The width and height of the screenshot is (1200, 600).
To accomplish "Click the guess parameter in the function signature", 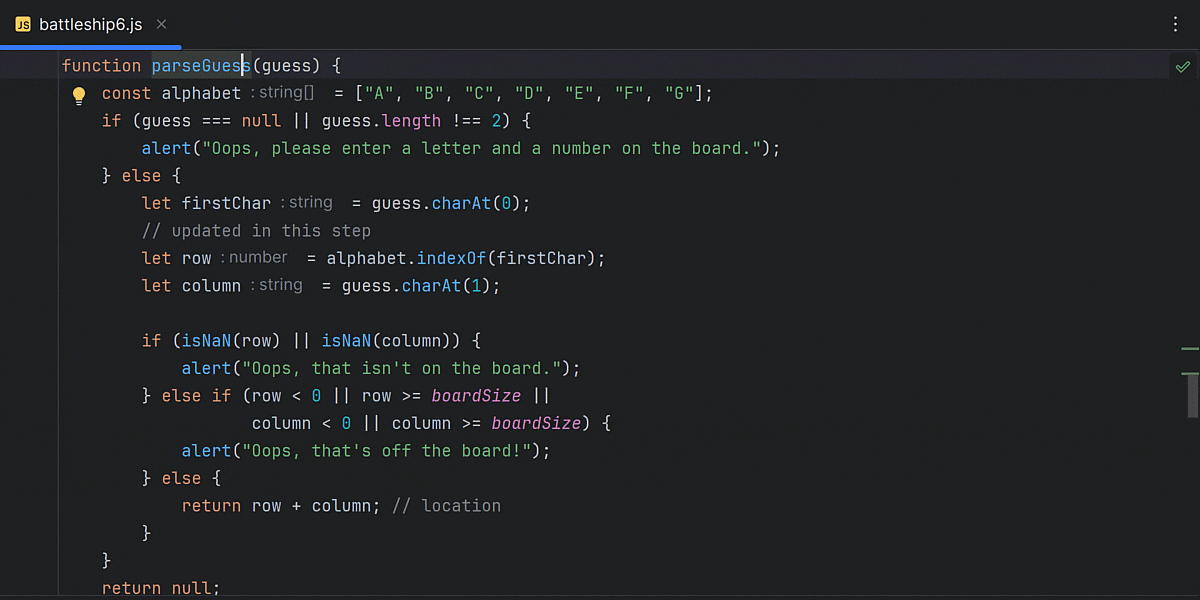I will (287, 65).
